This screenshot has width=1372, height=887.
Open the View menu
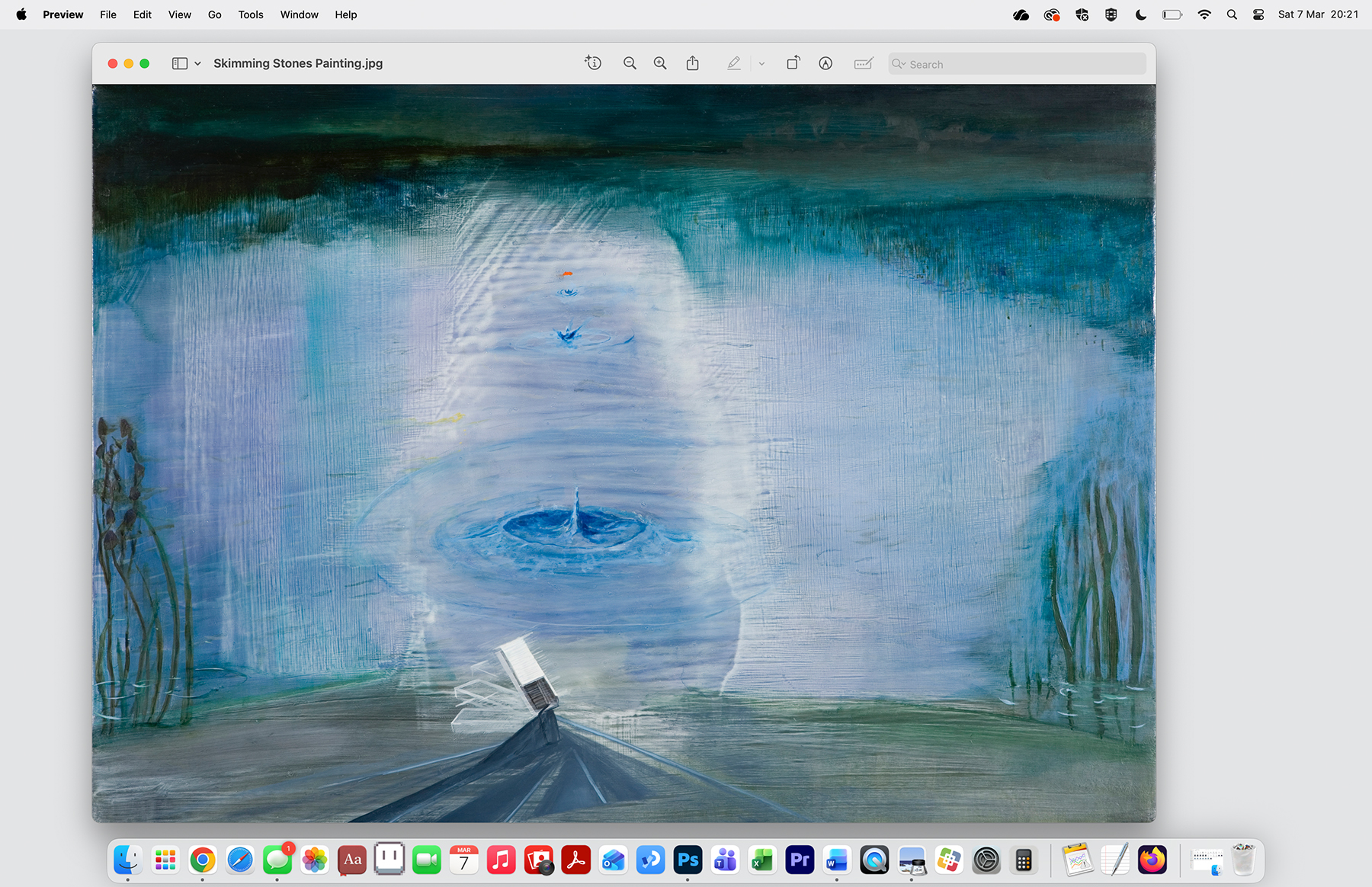tap(179, 14)
